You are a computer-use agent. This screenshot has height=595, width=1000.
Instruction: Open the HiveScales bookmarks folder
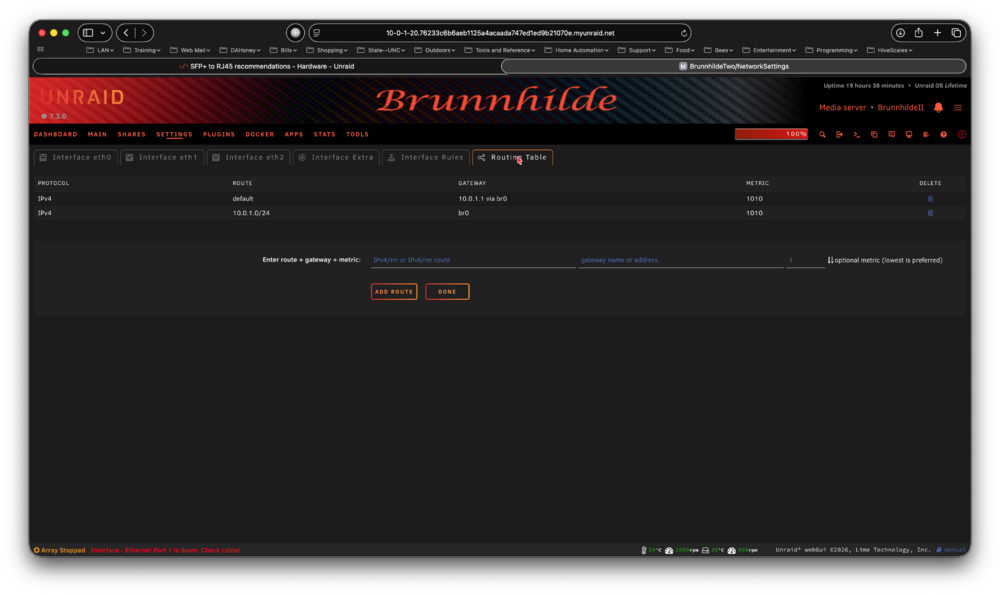(889, 50)
